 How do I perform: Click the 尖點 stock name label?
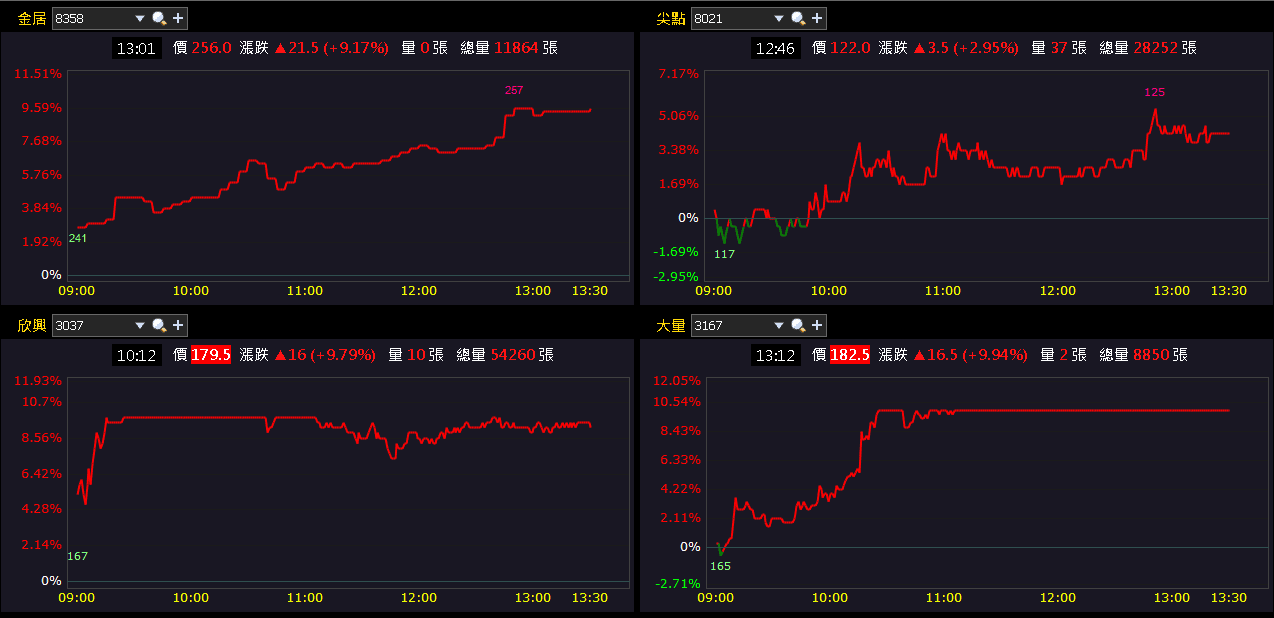[x=671, y=18]
